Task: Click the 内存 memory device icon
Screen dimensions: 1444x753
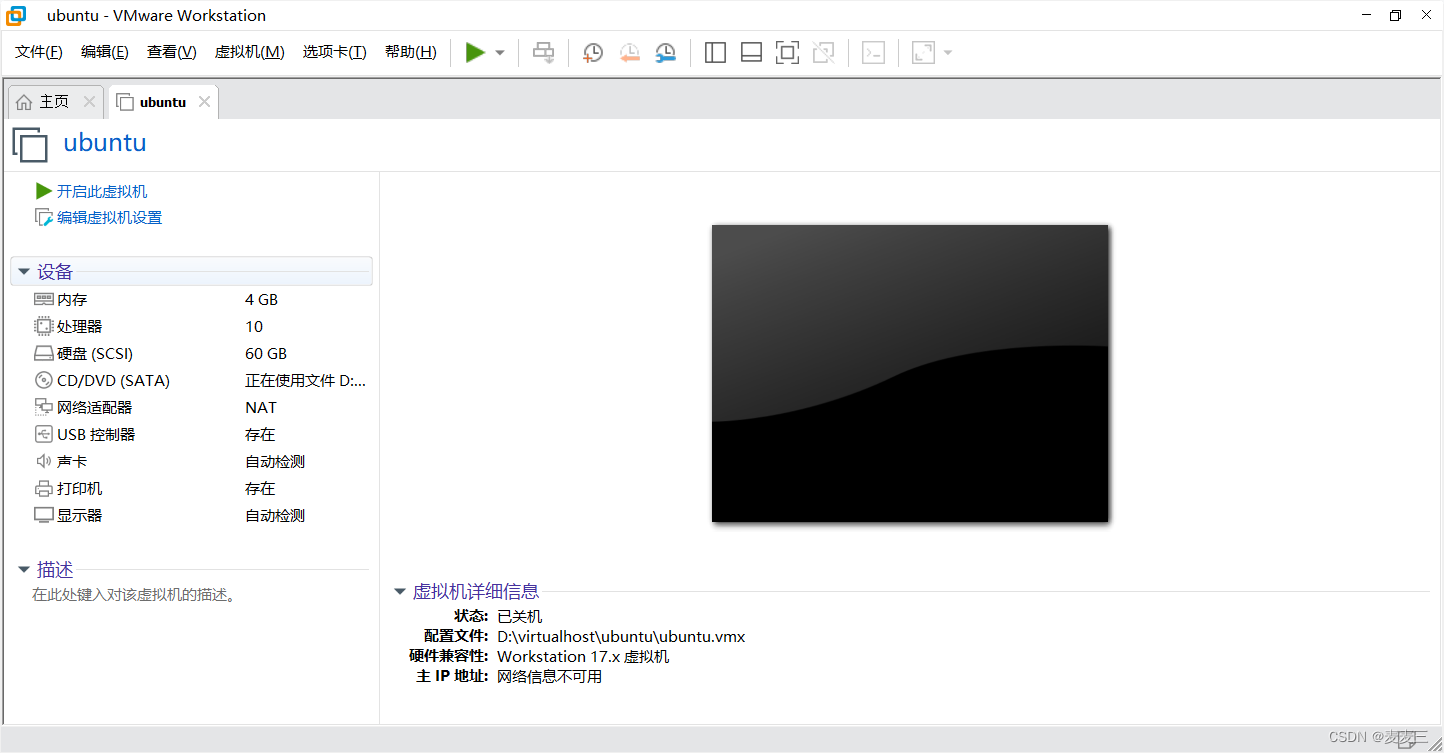Action: [43, 299]
